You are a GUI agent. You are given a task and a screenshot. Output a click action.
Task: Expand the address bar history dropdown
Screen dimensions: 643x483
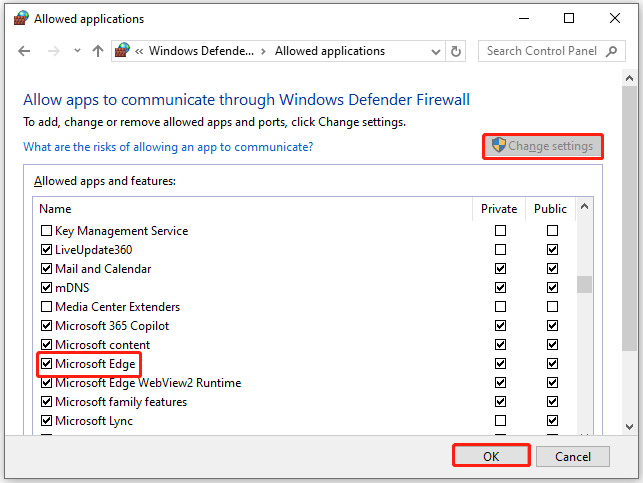coord(436,52)
